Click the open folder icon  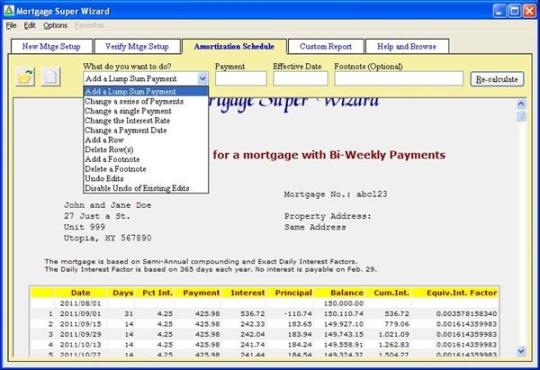pos(25,76)
